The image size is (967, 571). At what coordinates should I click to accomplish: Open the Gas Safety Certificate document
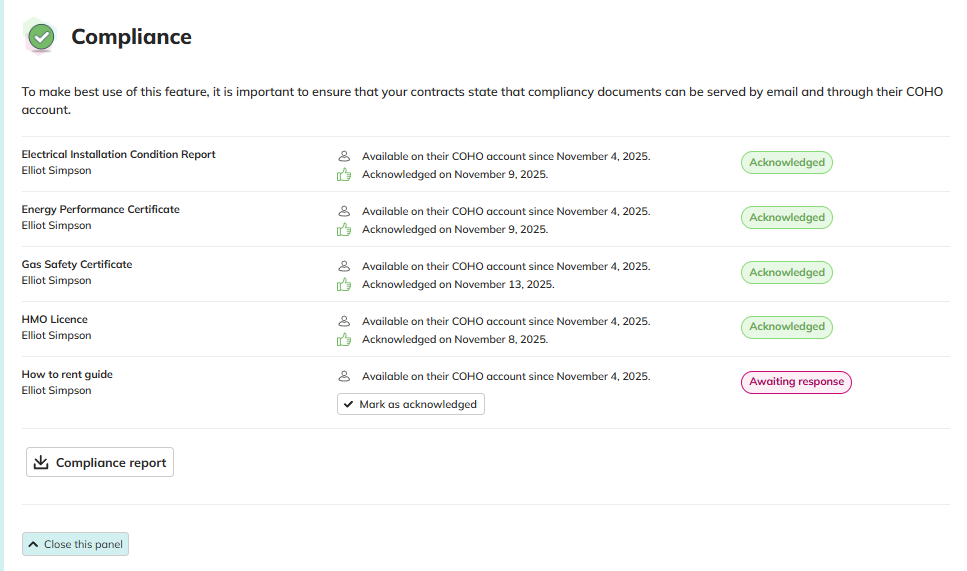[77, 265]
